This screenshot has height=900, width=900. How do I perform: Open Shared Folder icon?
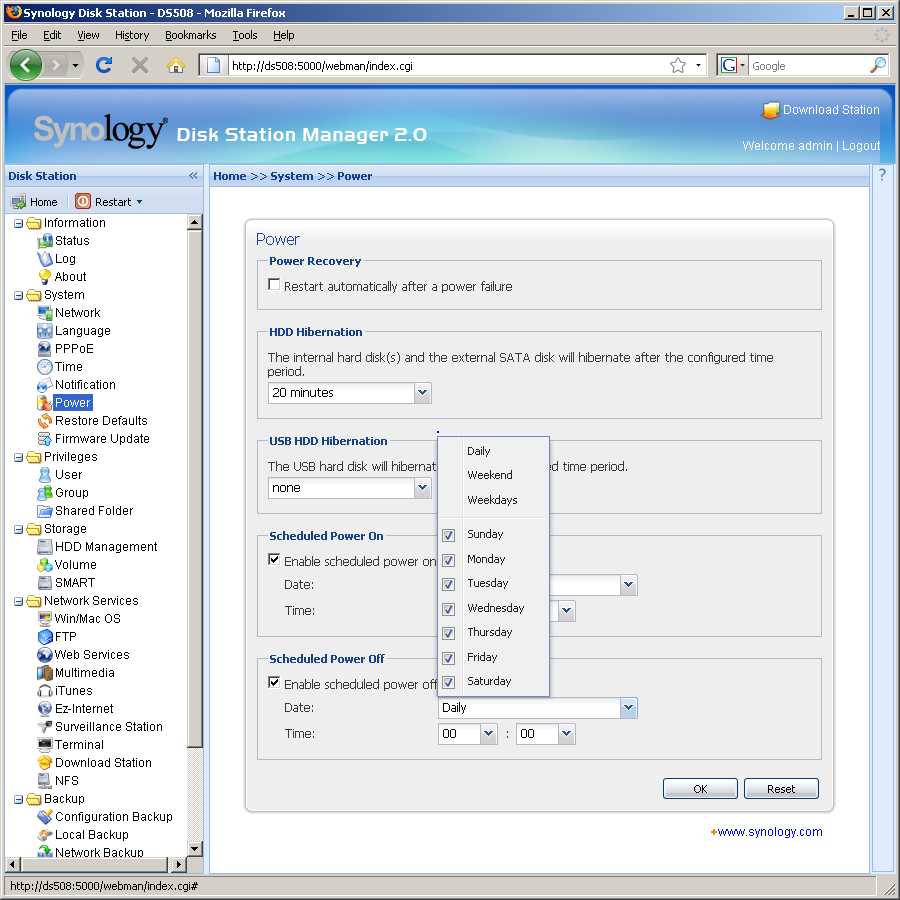click(45, 511)
